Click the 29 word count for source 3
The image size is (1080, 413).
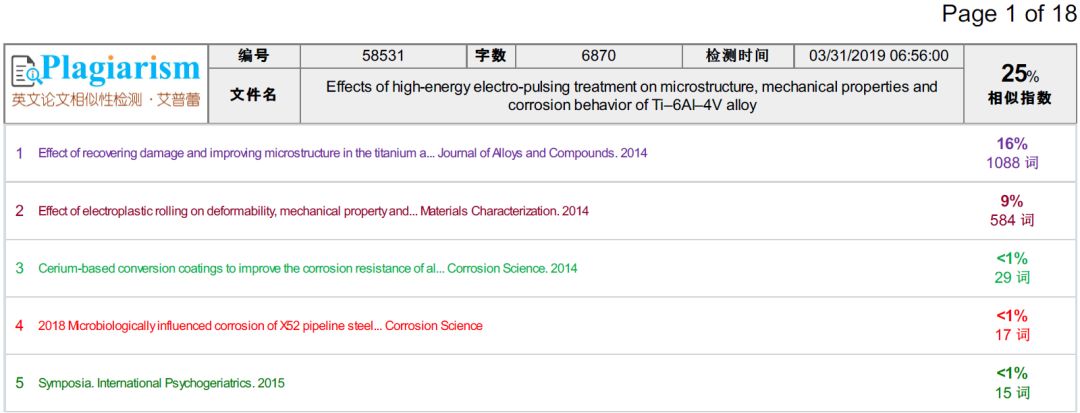coord(1012,277)
